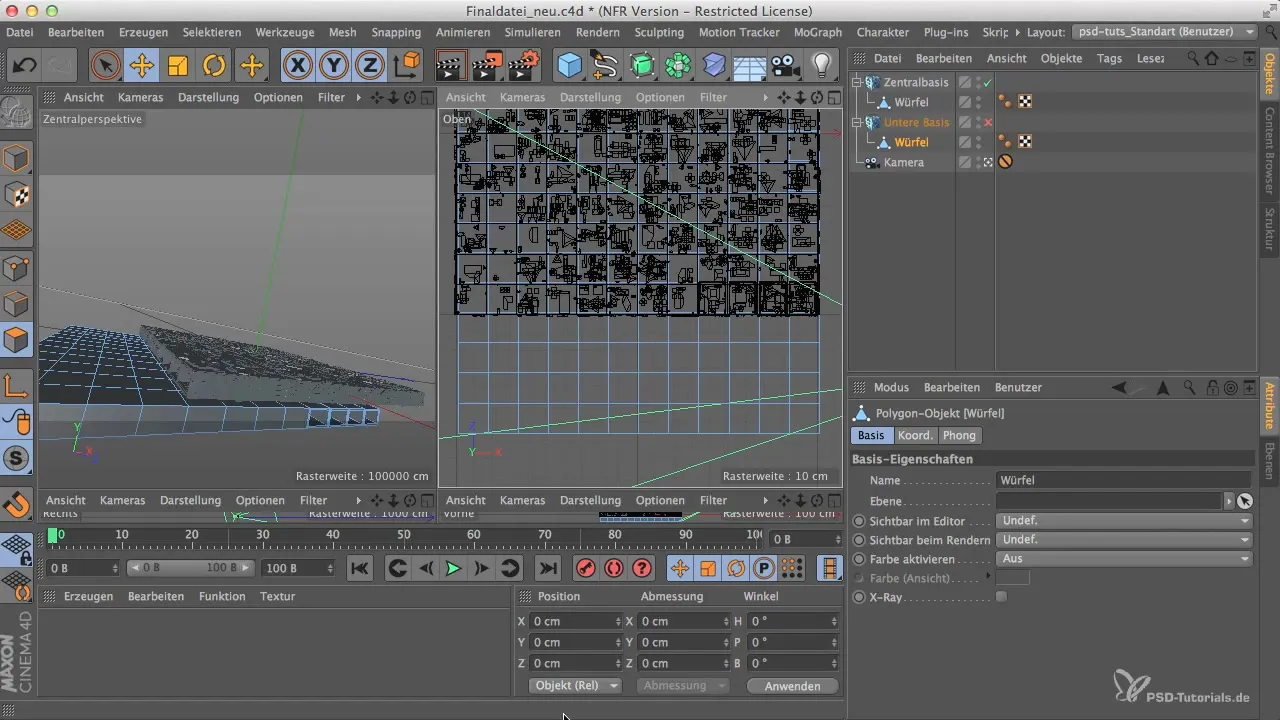Open Objekt (Rel) dropdown
Image resolution: width=1280 pixels, height=720 pixels.
coord(575,686)
